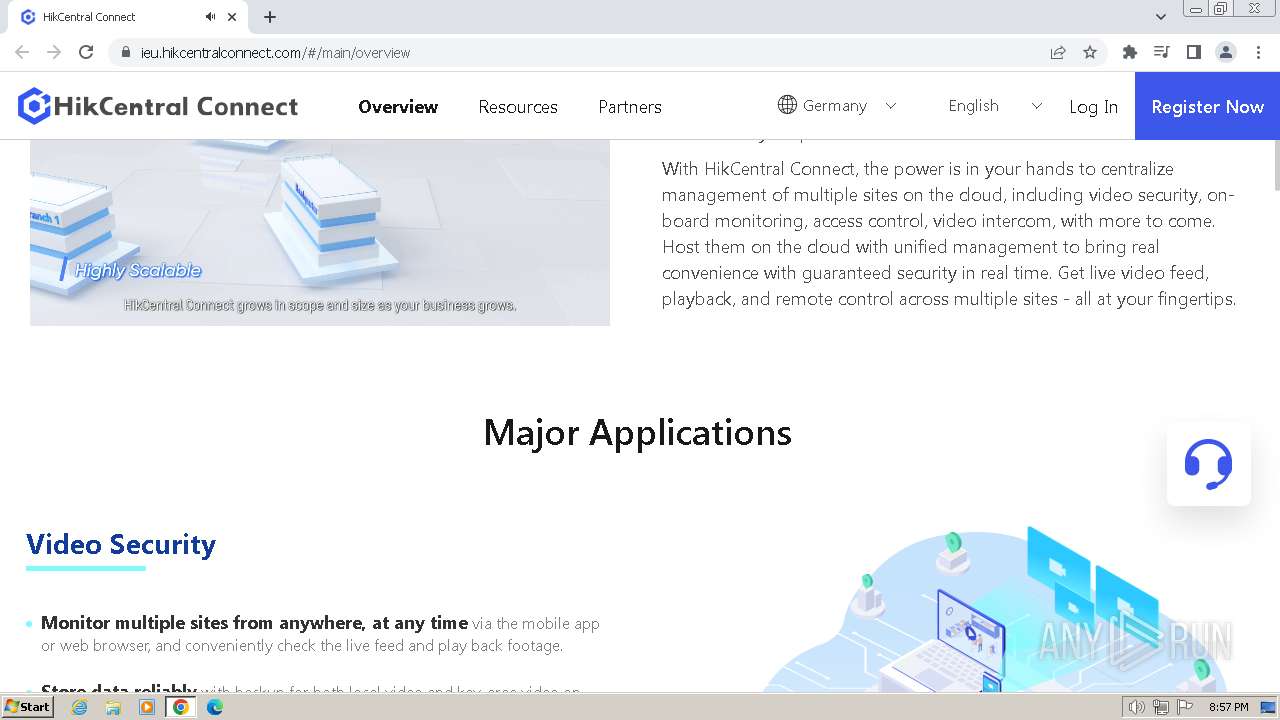The width and height of the screenshot is (1280, 720).
Task: Click the globe icon beside Germany
Action: pos(787,105)
